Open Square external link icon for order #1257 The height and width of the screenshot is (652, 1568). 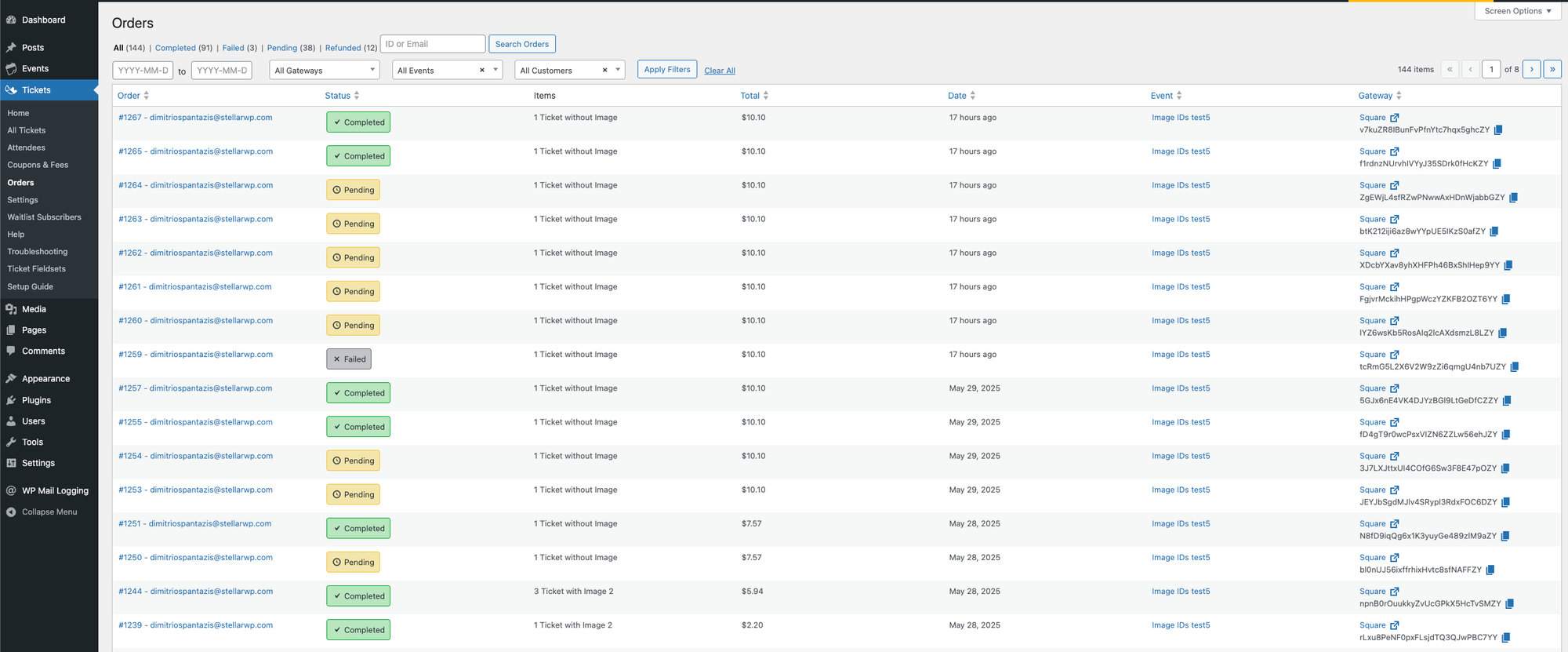pyautogui.click(x=1394, y=389)
